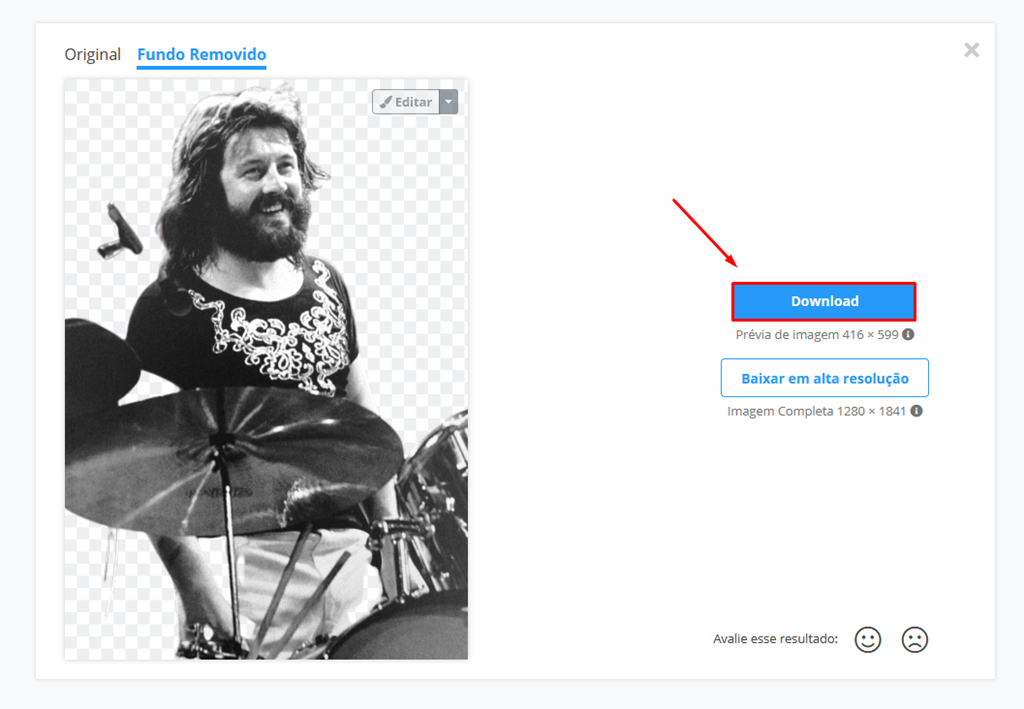Click the brush icon on Editar button
Screen dimensions: 1024x709
point(386,102)
